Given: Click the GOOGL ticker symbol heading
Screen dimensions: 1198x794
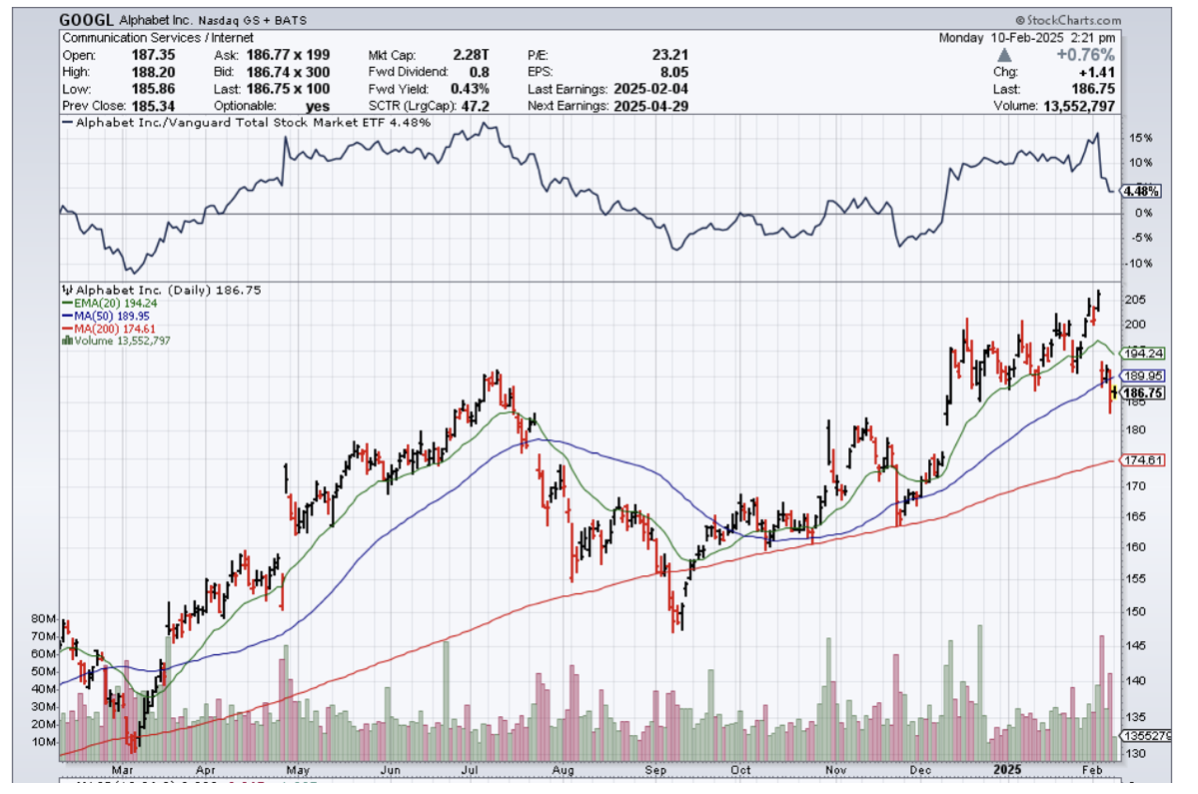Looking at the screenshot, I should coord(85,20).
